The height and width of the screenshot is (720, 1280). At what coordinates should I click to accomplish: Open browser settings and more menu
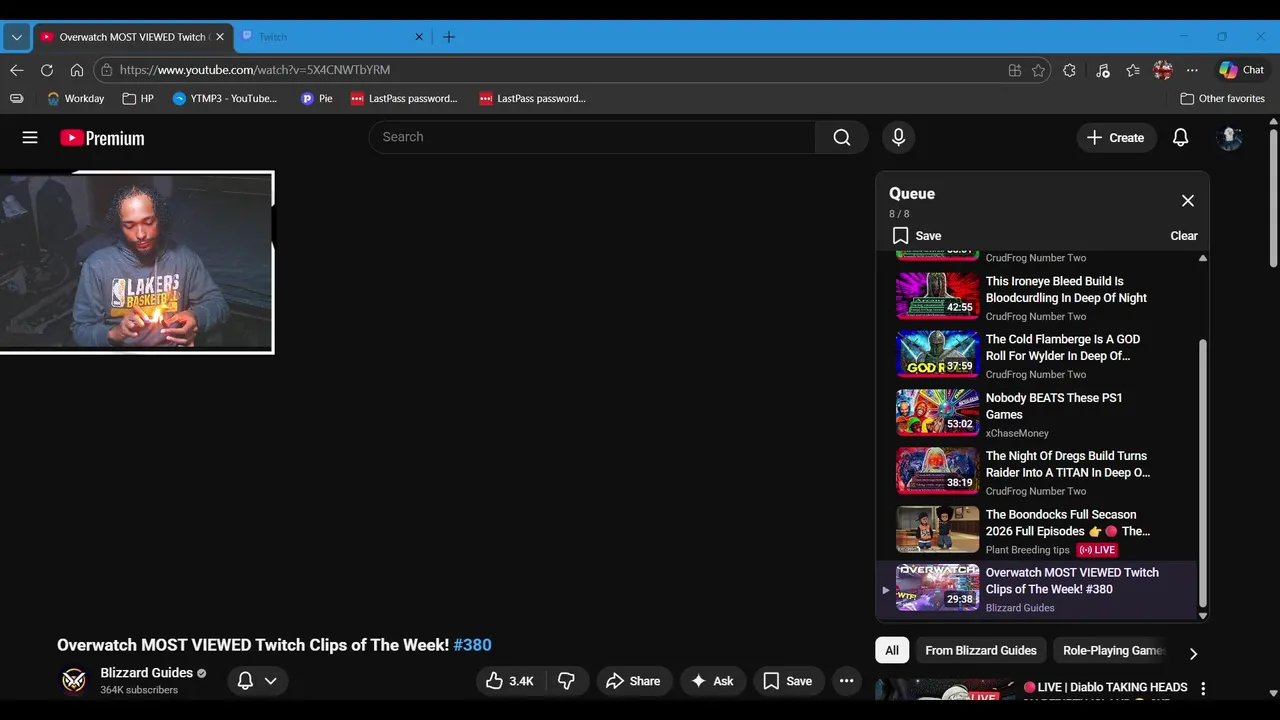1192,70
